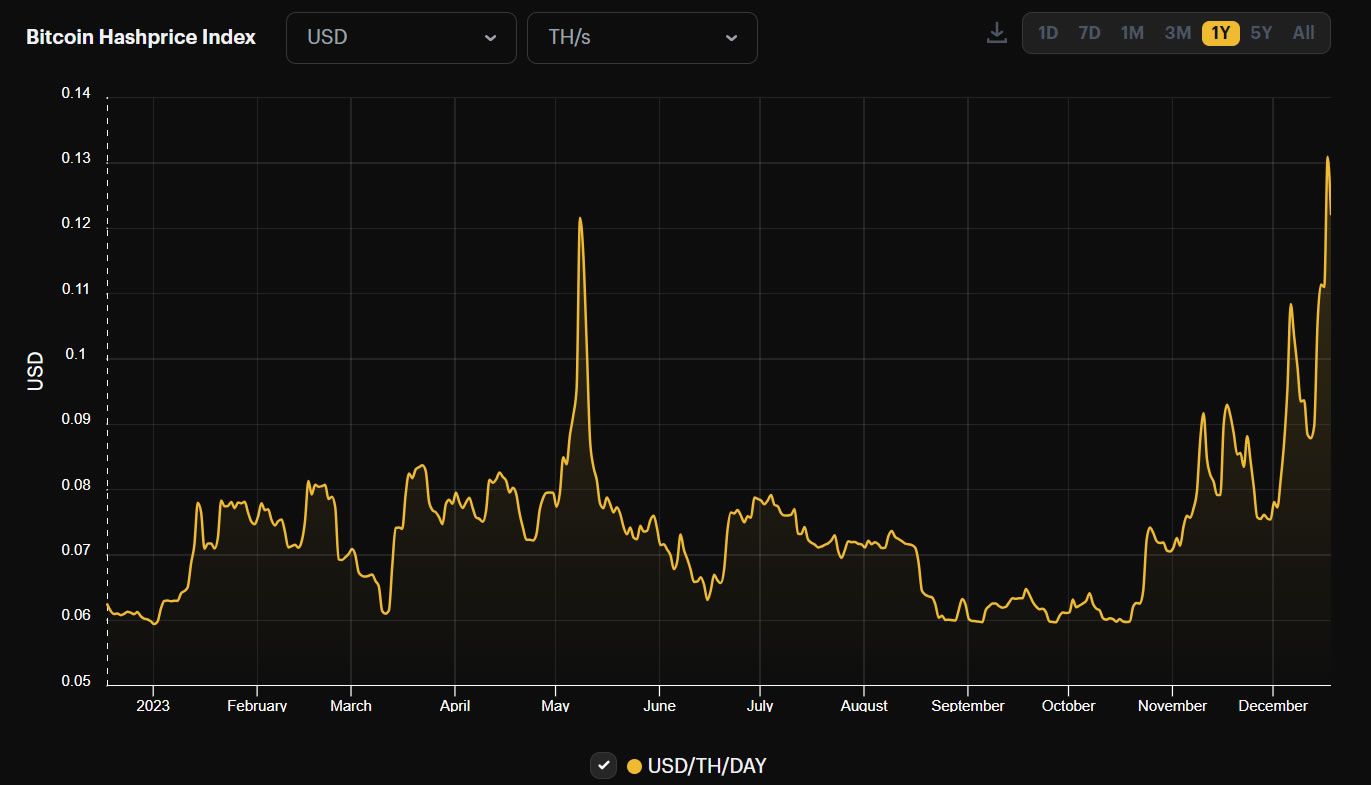Switch to the 7D time range
1371x785 pixels.
1089,33
